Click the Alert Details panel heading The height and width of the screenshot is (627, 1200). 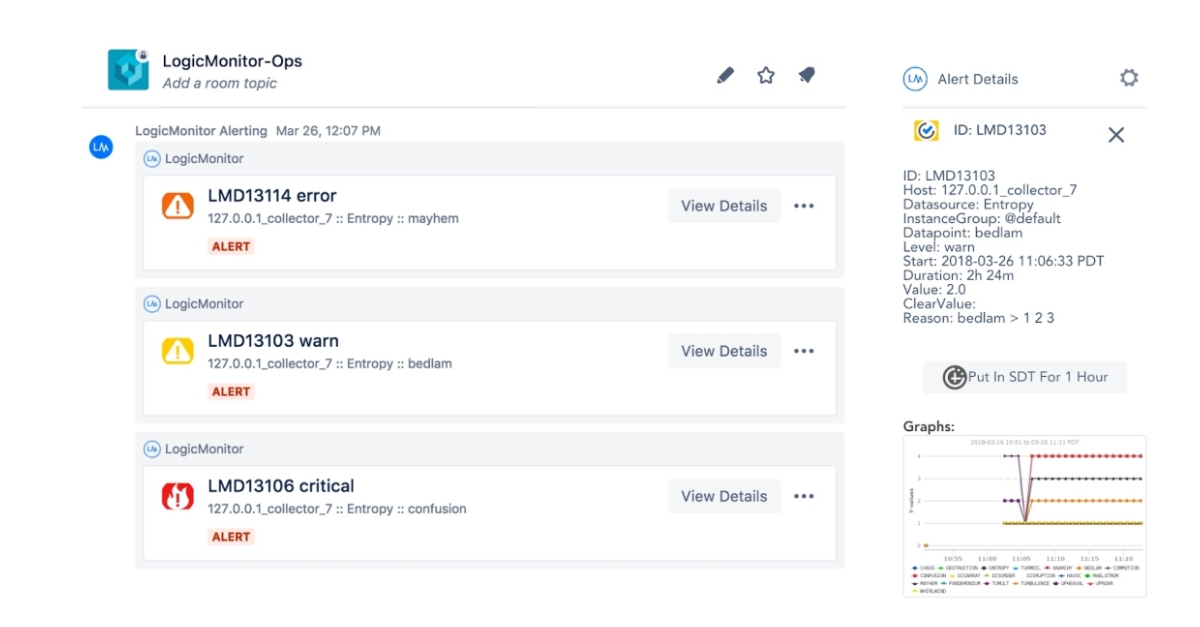(x=978, y=79)
